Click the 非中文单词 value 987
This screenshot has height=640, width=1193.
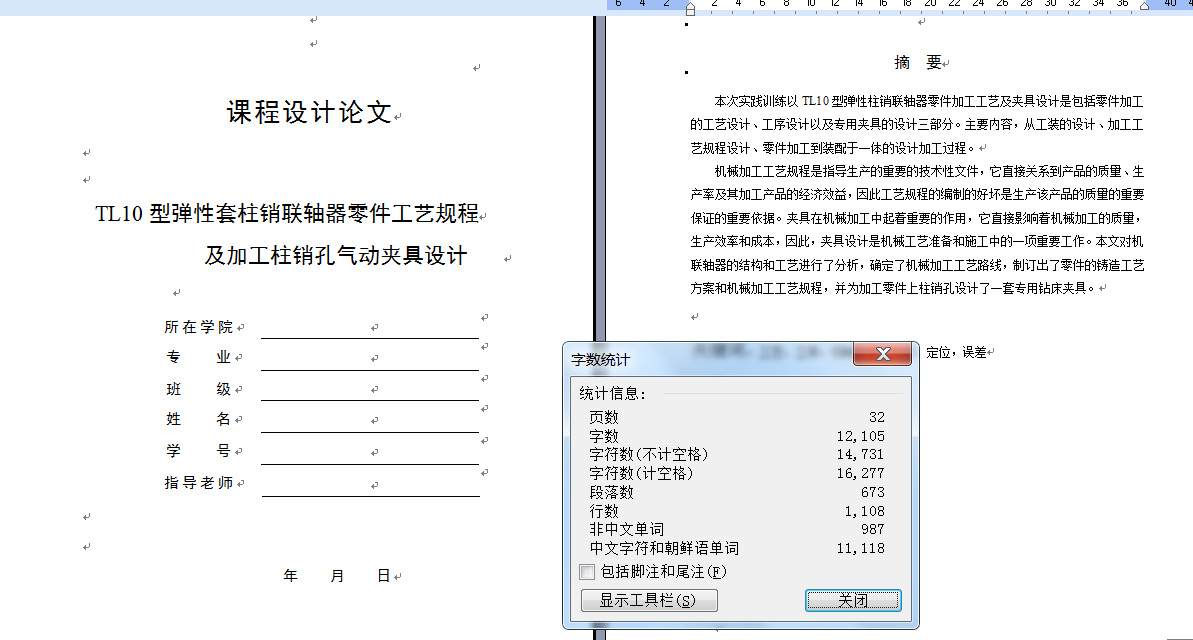click(x=873, y=529)
